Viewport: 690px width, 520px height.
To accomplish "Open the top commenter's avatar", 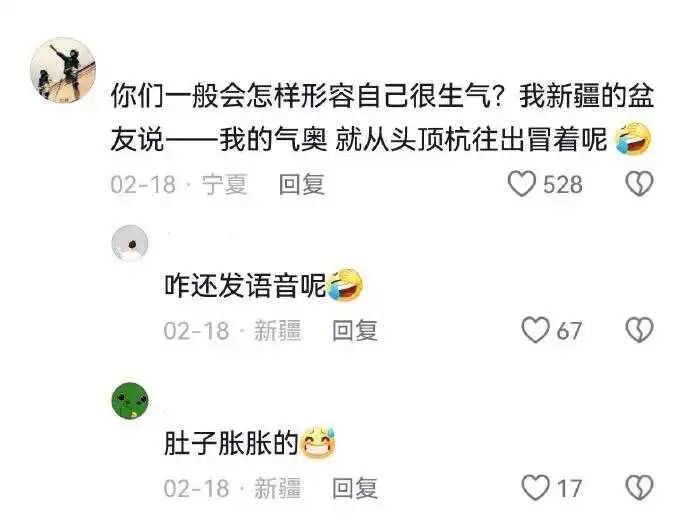I will (63, 70).
